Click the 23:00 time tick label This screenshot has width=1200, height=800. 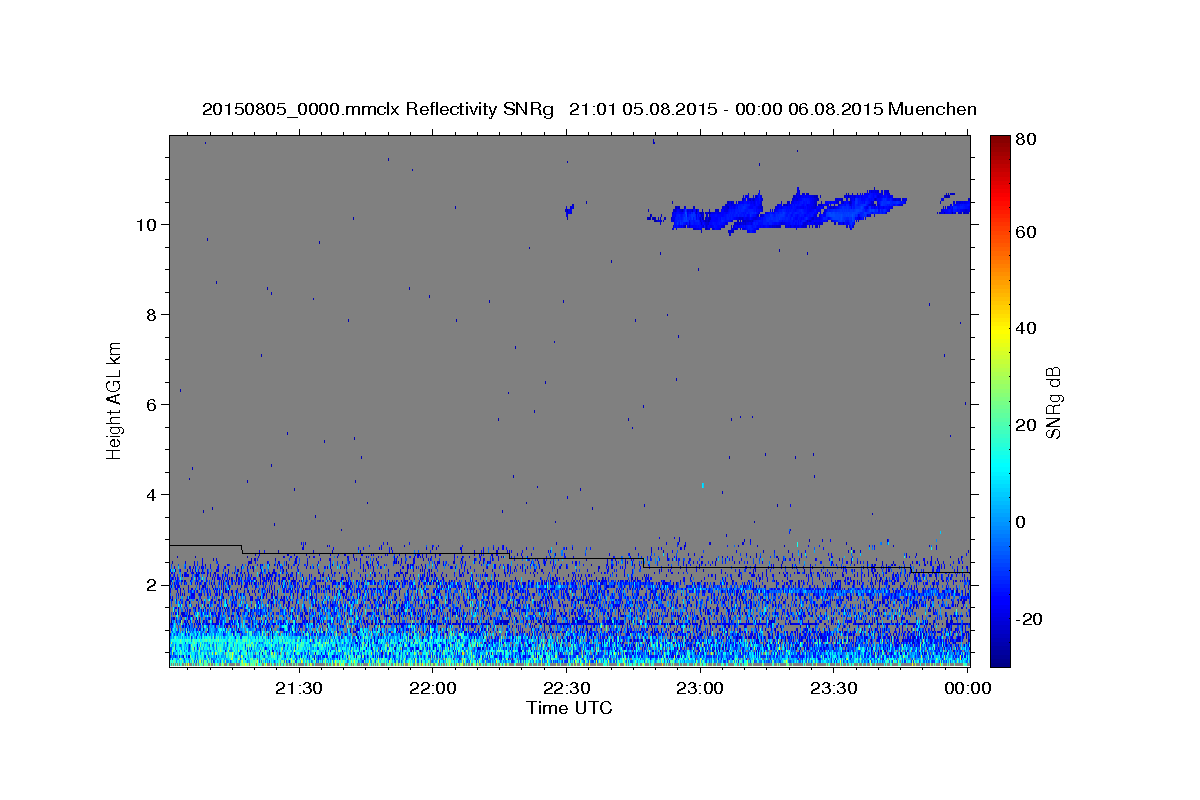(x=700, y=688)
